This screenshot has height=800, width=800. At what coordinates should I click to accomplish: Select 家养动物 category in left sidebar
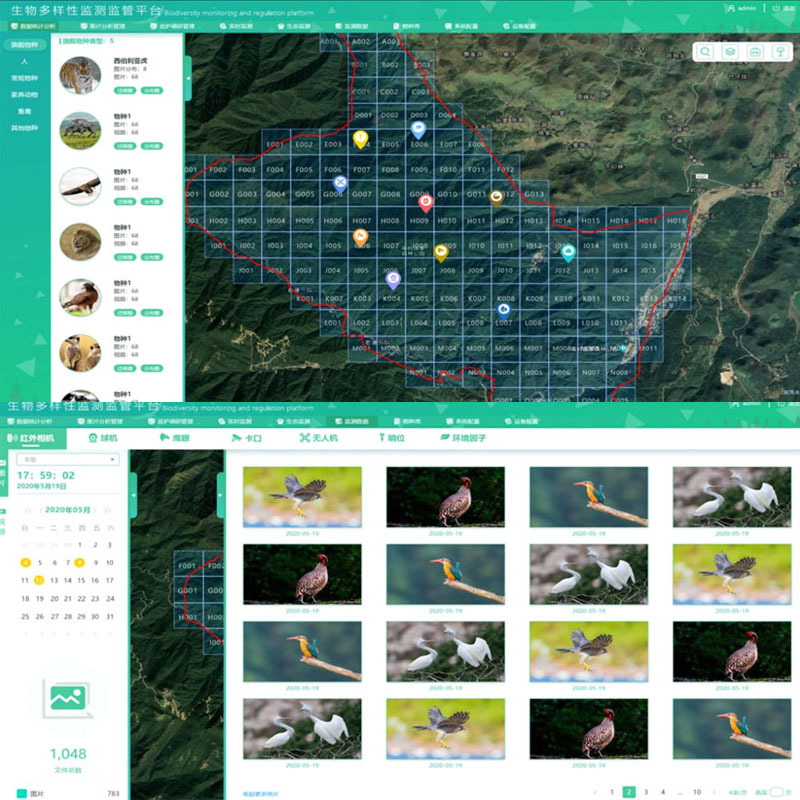tap(24, 94)
